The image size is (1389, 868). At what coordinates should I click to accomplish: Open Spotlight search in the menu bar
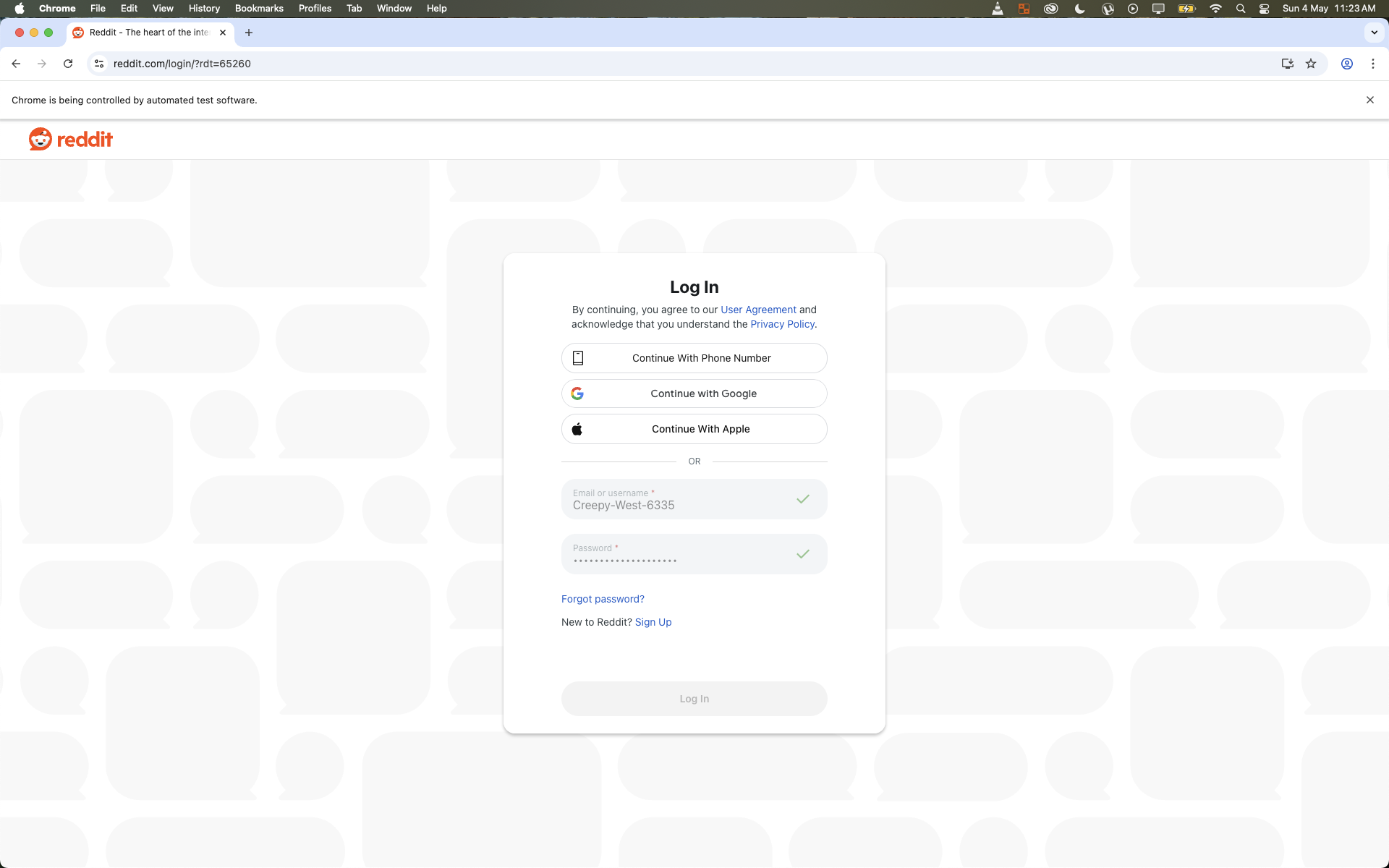[1241, 9]
